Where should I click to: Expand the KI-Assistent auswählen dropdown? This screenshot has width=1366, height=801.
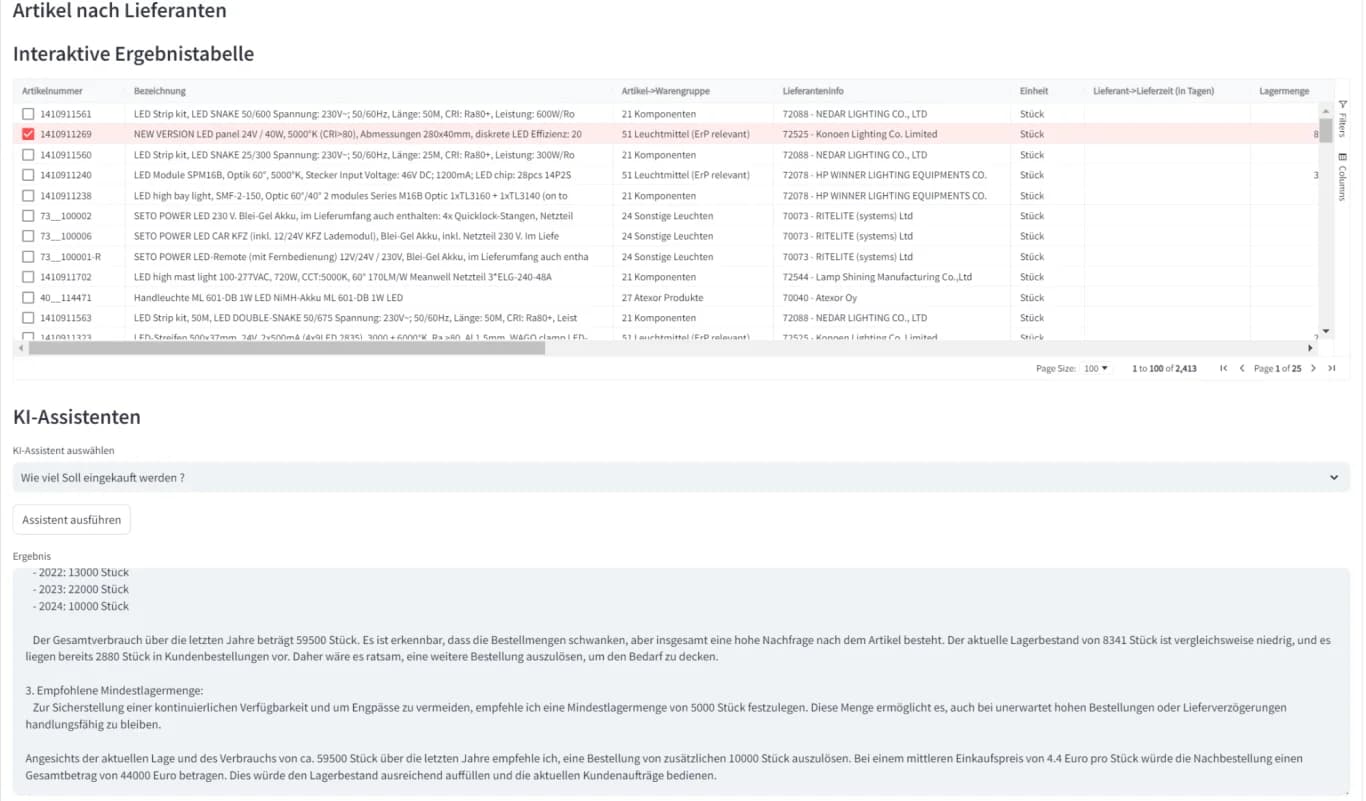(x=680, y=478)
